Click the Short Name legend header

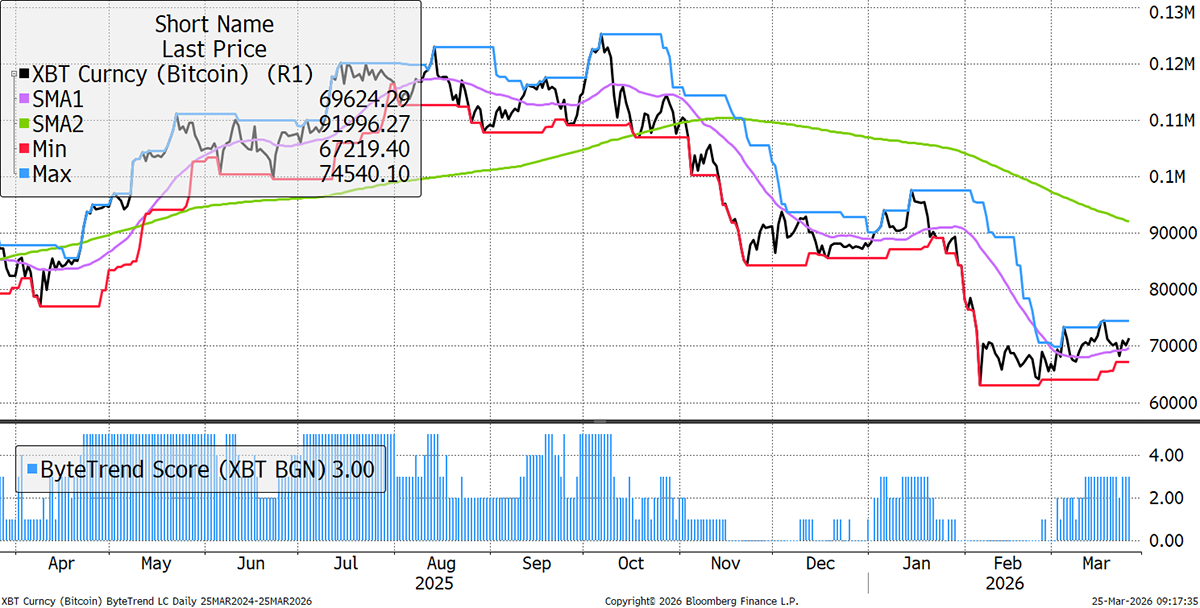(x=213, y=24)
